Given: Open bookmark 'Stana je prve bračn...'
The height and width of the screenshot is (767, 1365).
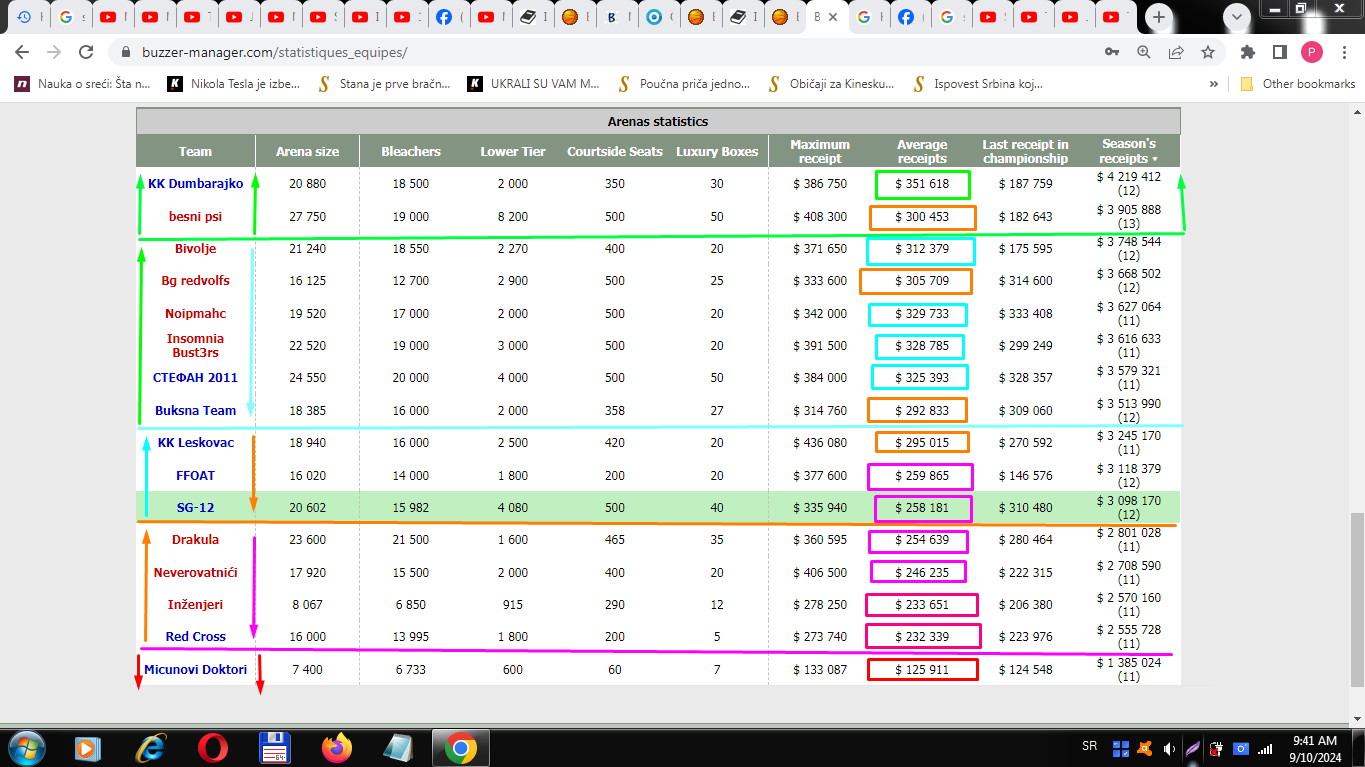Looking at the screenshot, I should [x=384, y=84].
